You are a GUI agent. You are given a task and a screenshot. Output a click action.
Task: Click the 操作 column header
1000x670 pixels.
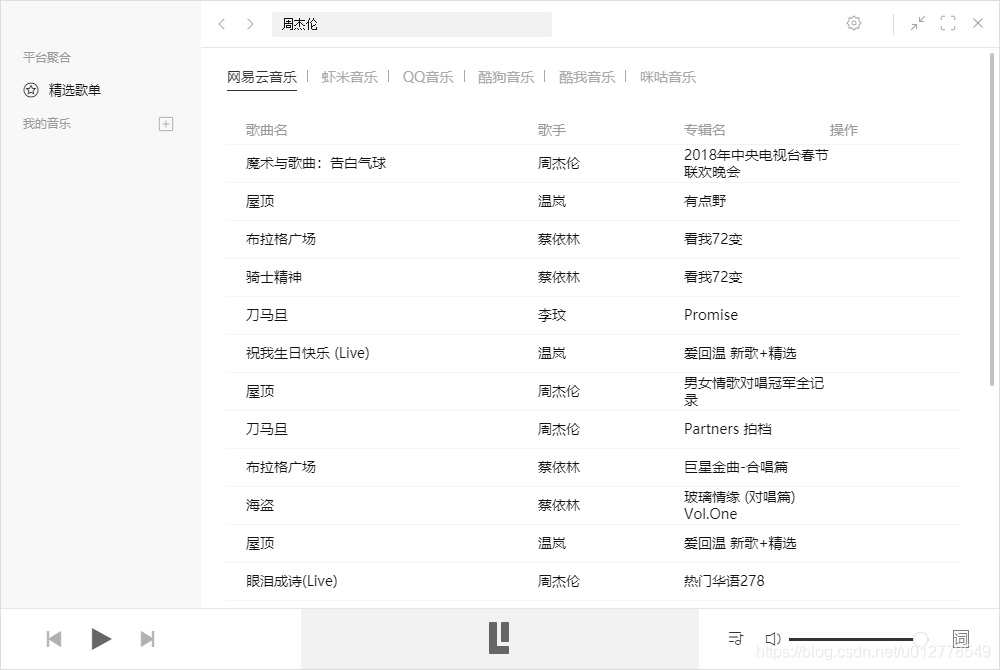point(844,131)
